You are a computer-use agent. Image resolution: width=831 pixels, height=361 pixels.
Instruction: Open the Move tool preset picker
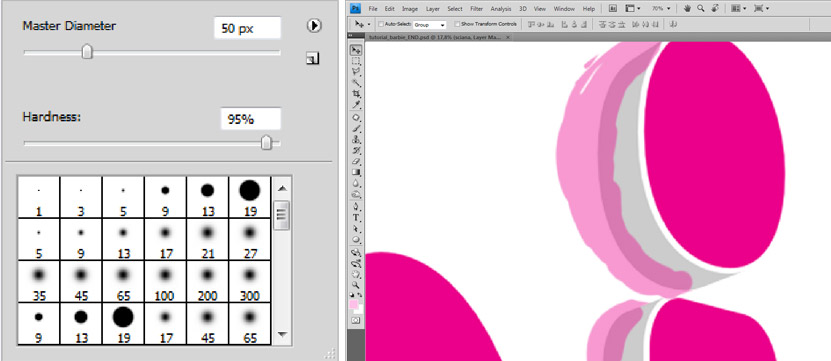click(x=363, y=24)
